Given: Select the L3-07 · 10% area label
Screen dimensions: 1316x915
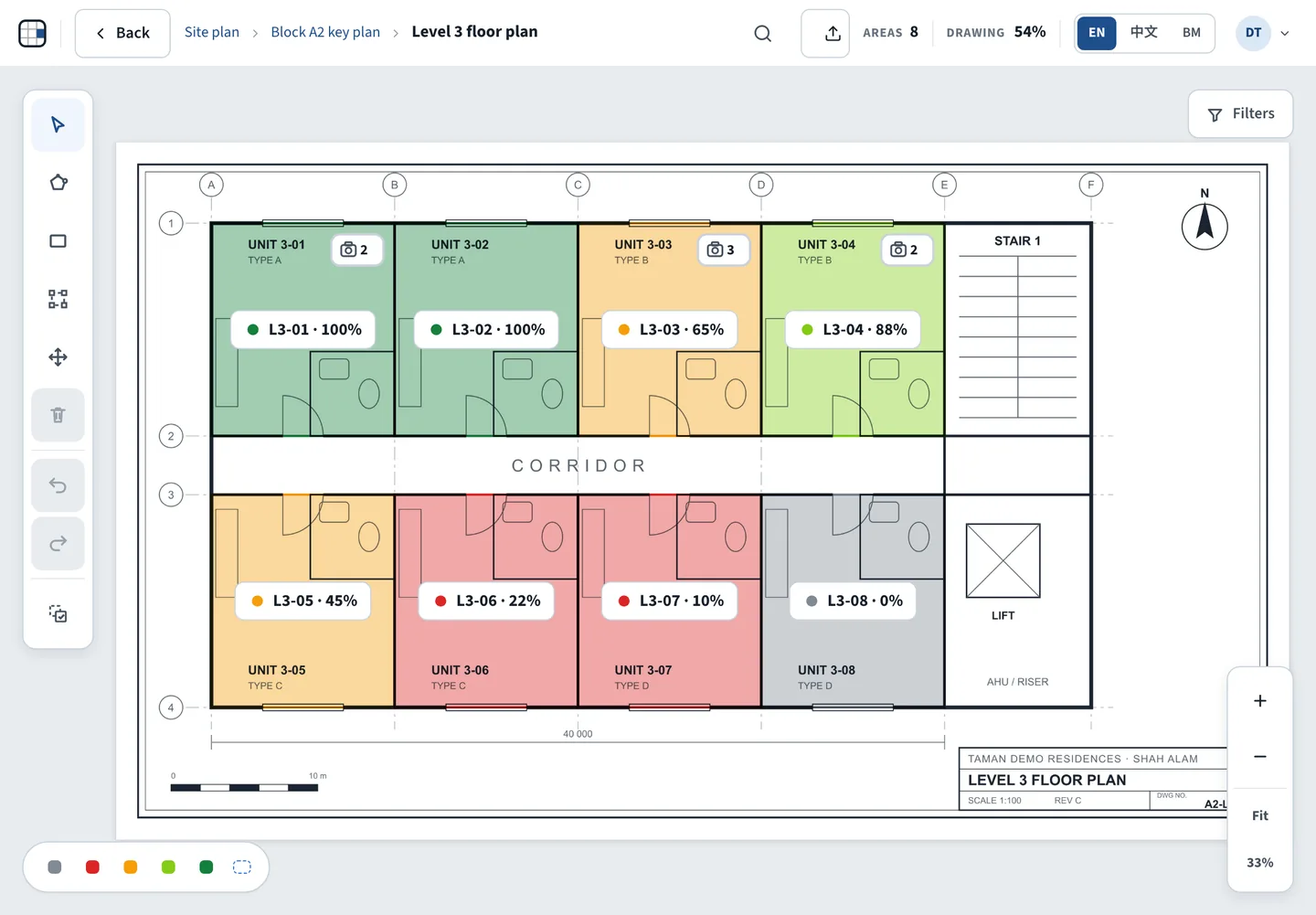Looking at the screenshot, I should pyautogui.click(x=670, y=601).
